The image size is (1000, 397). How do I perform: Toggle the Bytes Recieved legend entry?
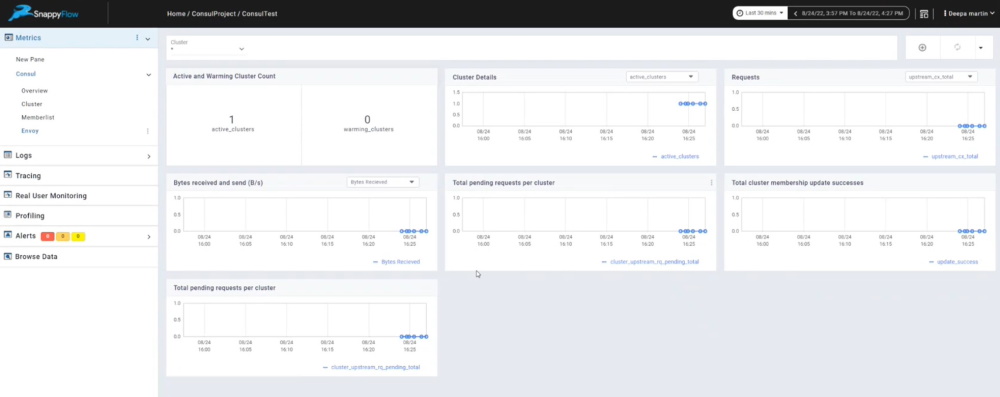pos(396,262)
